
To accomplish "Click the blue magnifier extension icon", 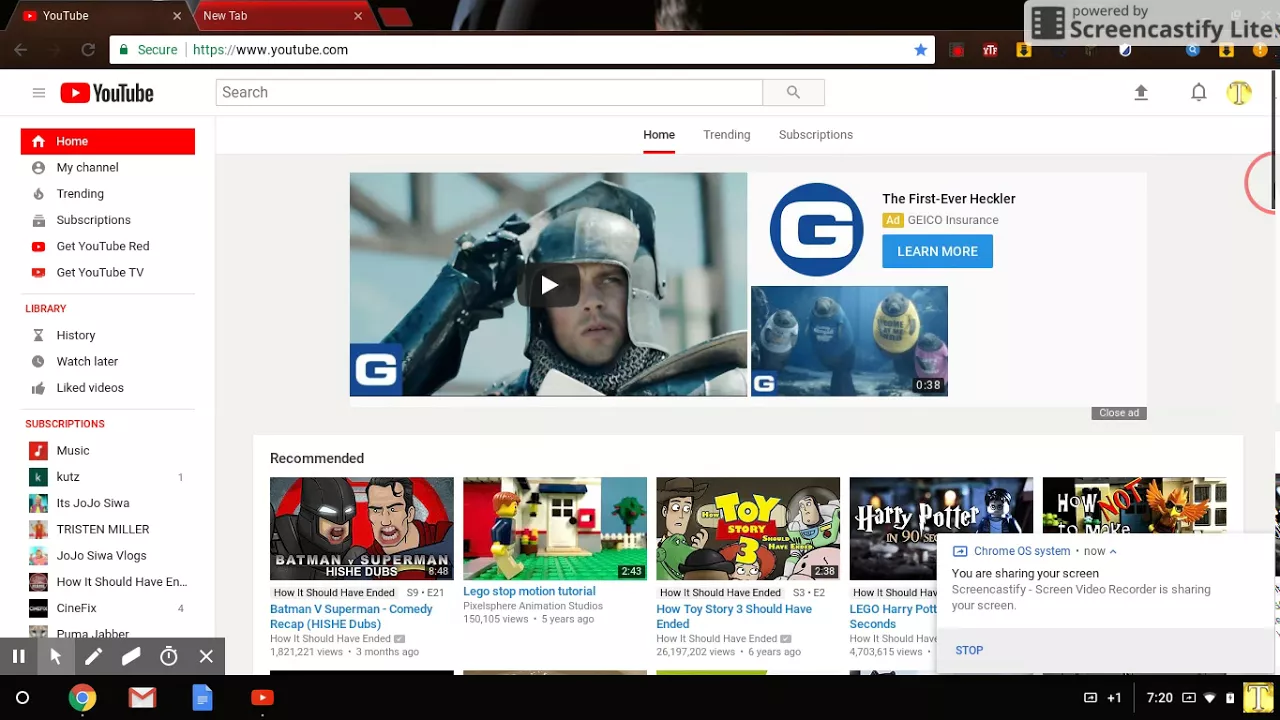I will pos(1192,50).
